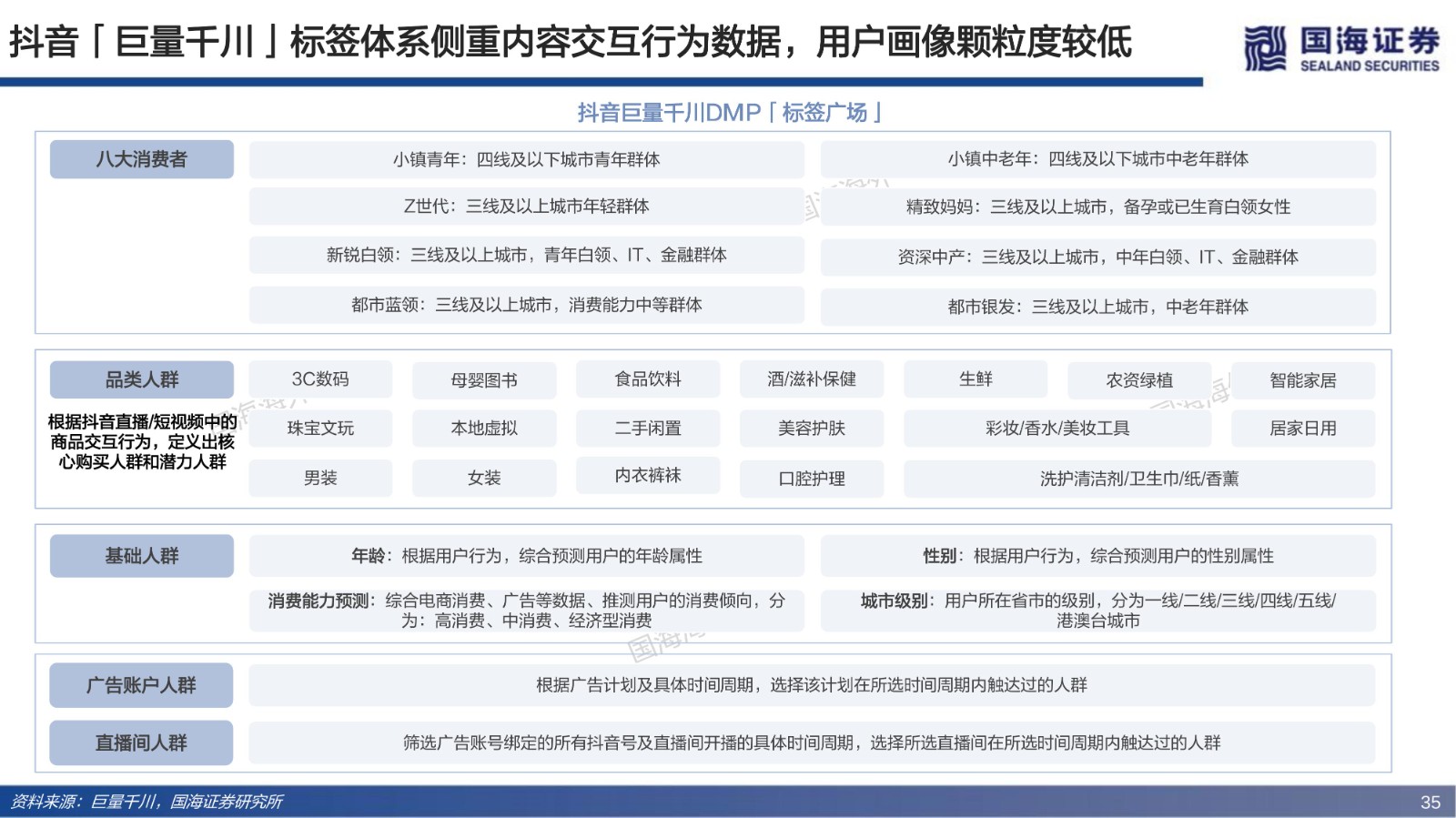The image size is (1456, 818).
Task: Pick the 农资绿植 category tag
Action: point(1139,380)
